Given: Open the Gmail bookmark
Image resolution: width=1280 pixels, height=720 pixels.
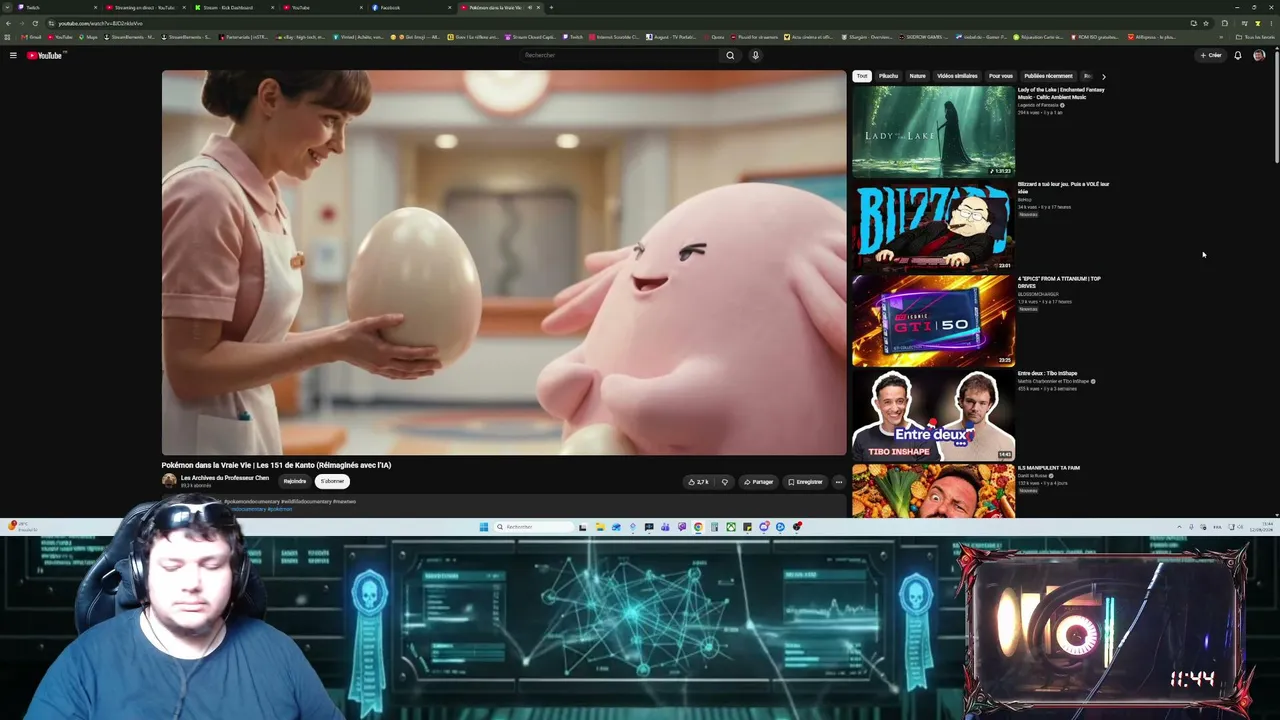Looking at the screenshot, I should tap(31, 37).
